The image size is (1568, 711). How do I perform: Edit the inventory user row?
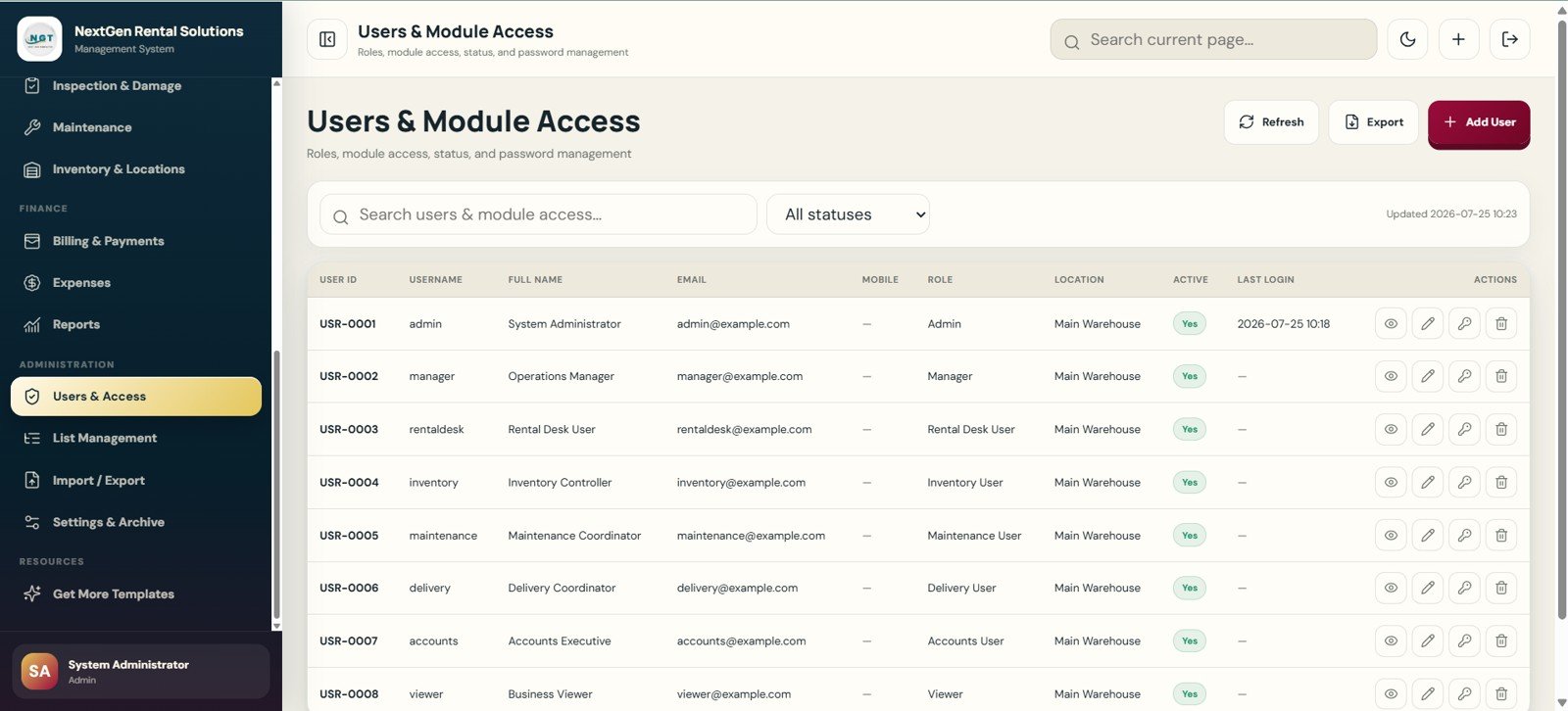(x=1428, y=482)
